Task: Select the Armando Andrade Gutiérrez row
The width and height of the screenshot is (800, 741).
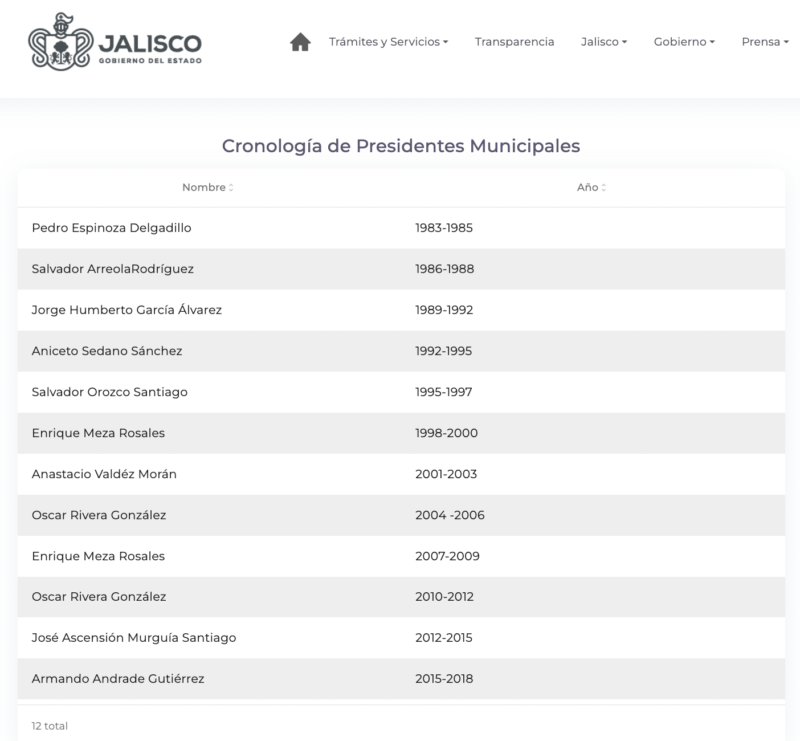Action: [118, 679]
